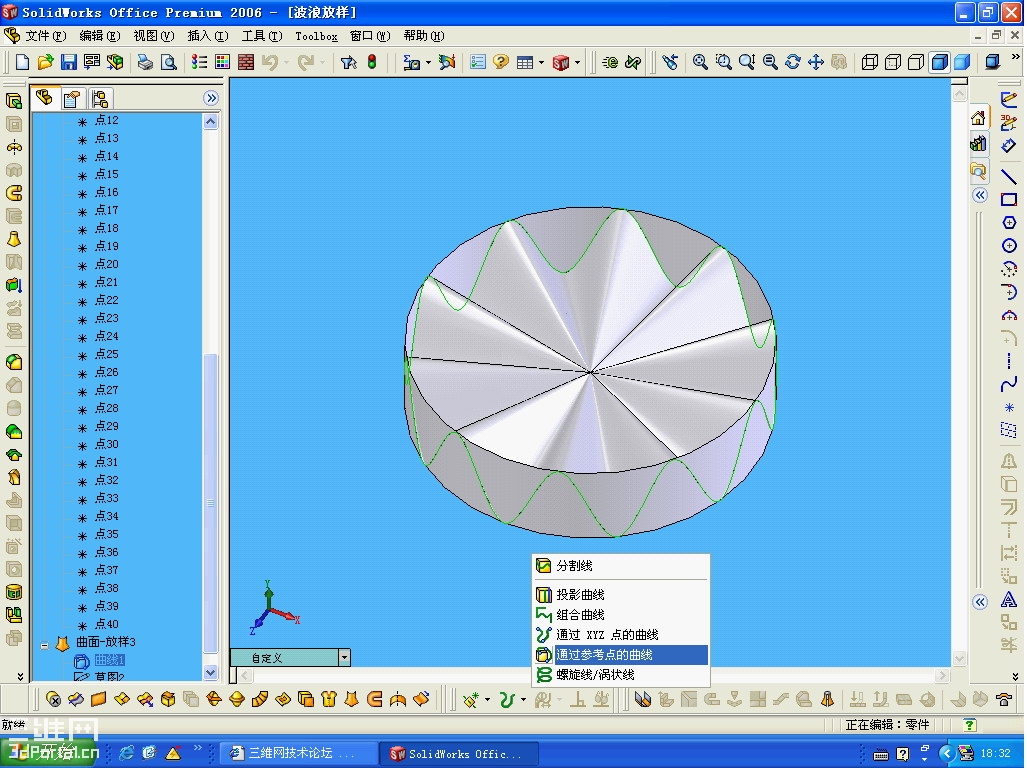Save the part using the Save icon
Viewport: 1027px width, 768px height.
click(x=68, y=62)
